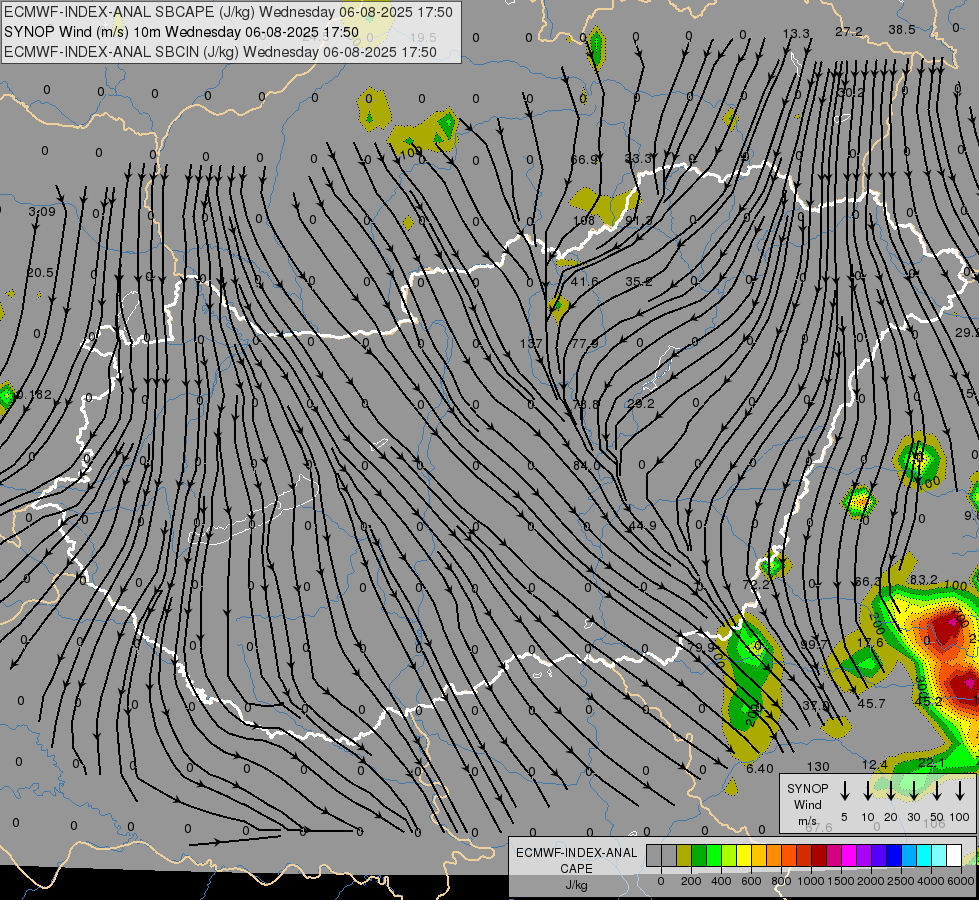Select the bright magenta CAPE legend swatch

(849, 855)
